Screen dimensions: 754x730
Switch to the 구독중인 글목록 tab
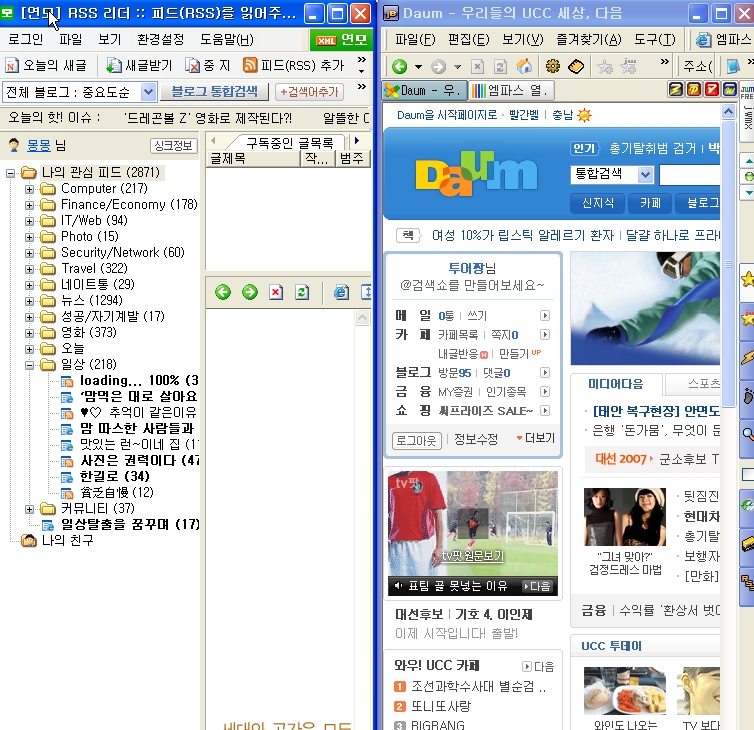point(289,142)
